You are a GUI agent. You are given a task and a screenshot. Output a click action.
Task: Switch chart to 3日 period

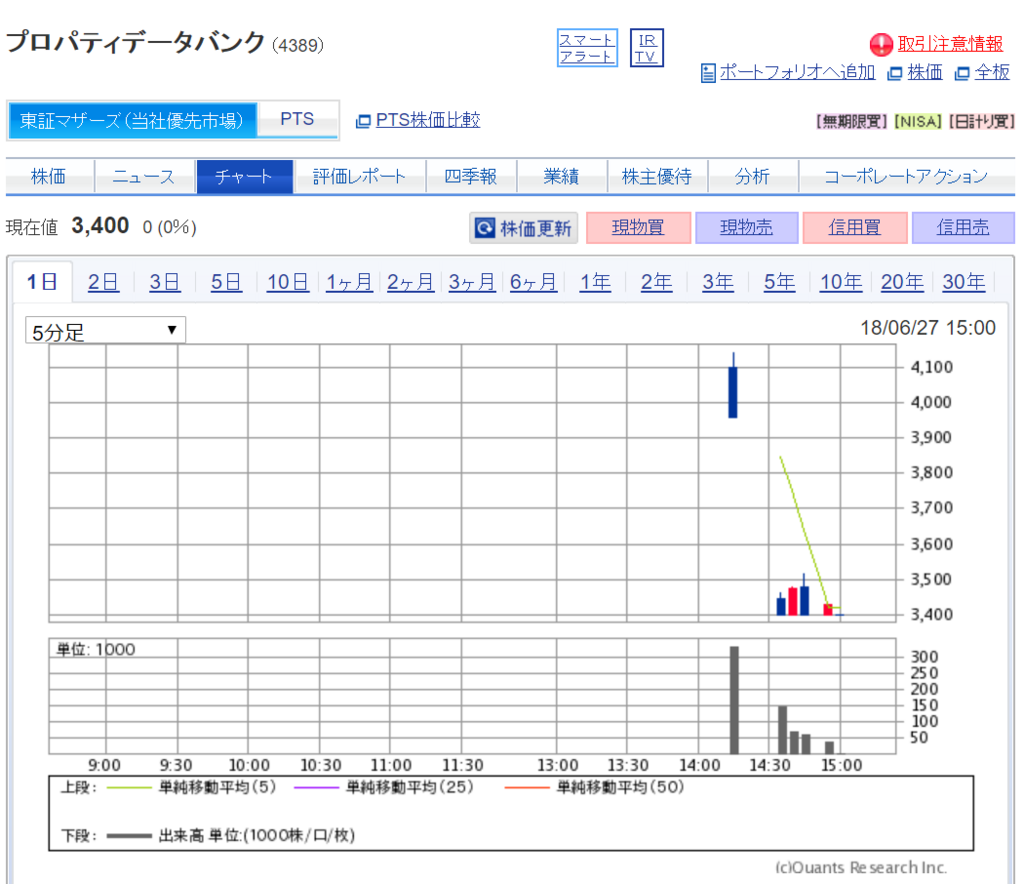(x=165, y=282)
